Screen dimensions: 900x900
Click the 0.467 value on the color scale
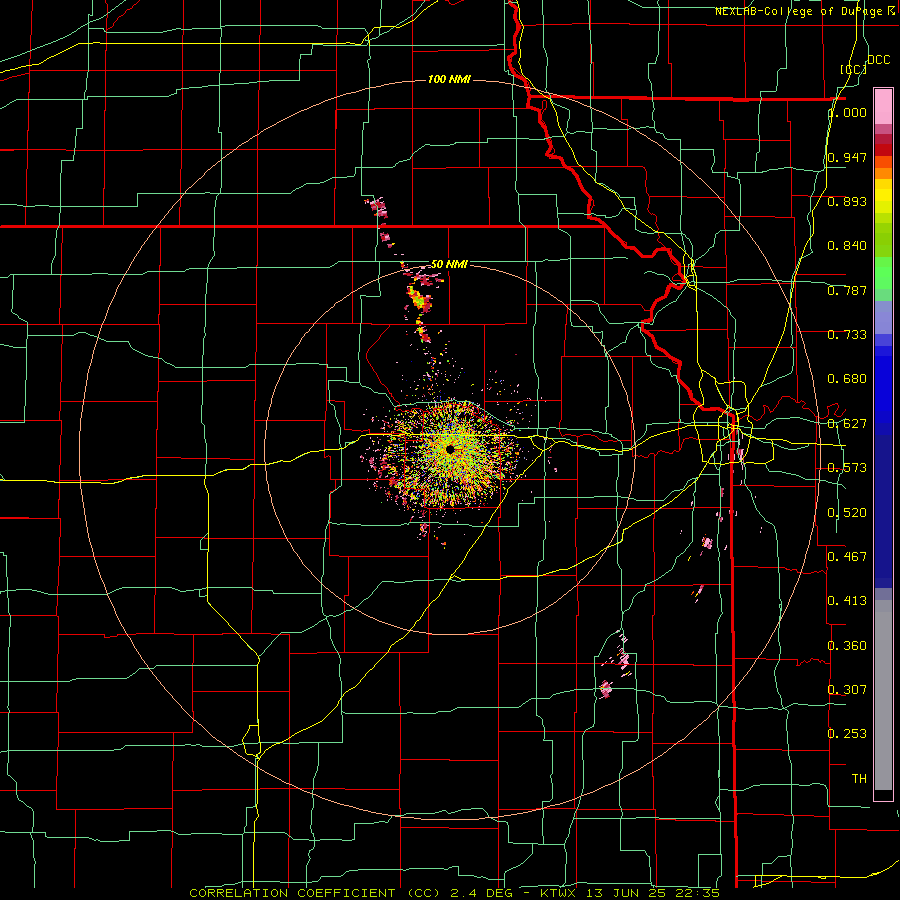pos(847,557)
